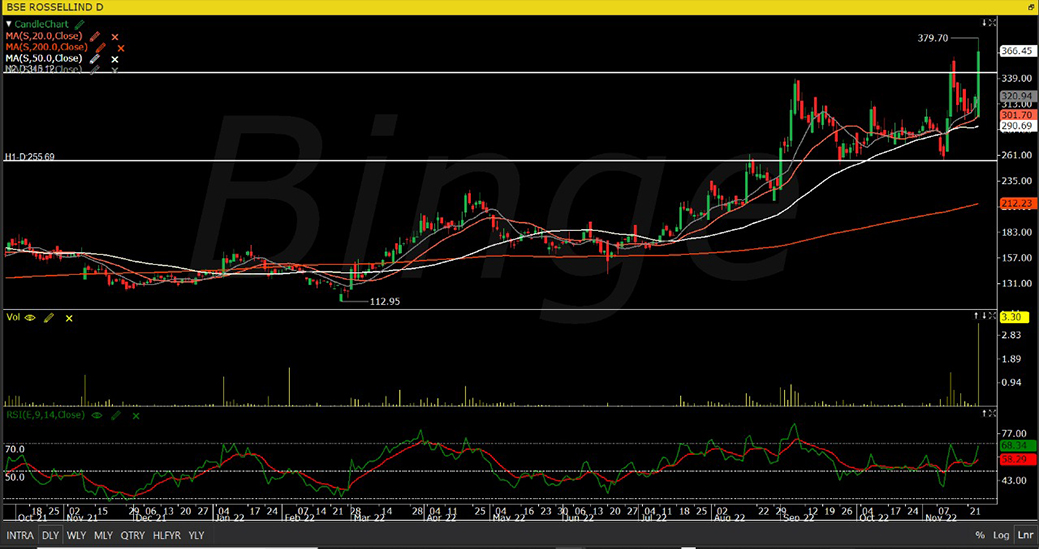The width and height of the screenshot is (1039, 549).
Task: Maximize the price chart panel
Action: [993, 23]
